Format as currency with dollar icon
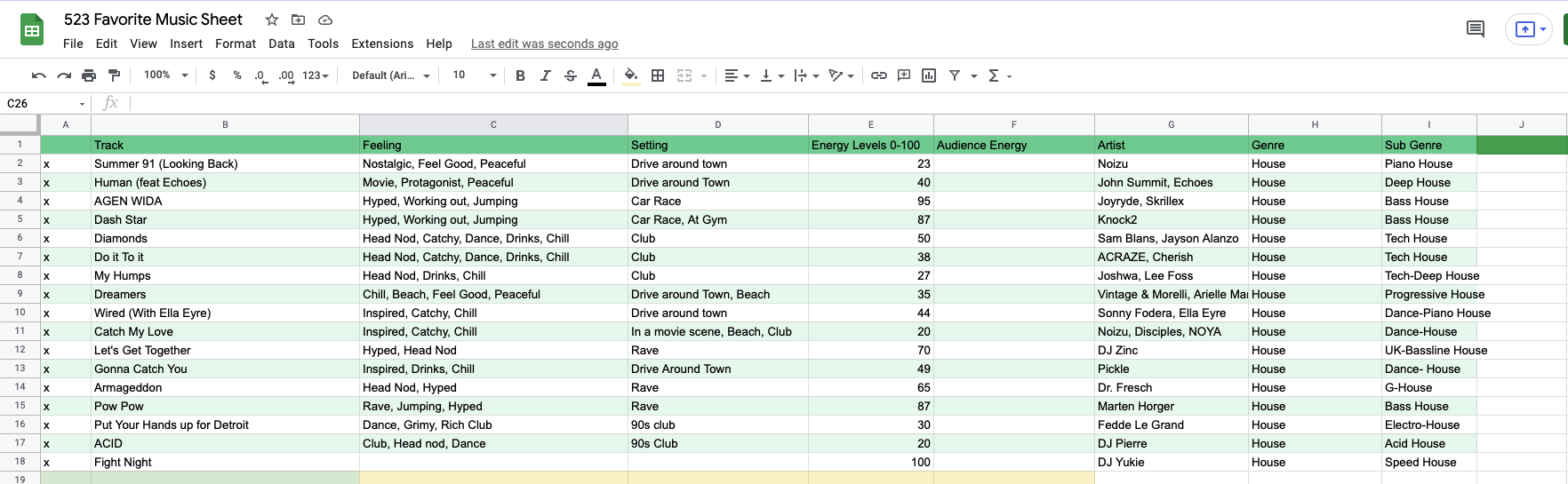 tap(212, 75)
